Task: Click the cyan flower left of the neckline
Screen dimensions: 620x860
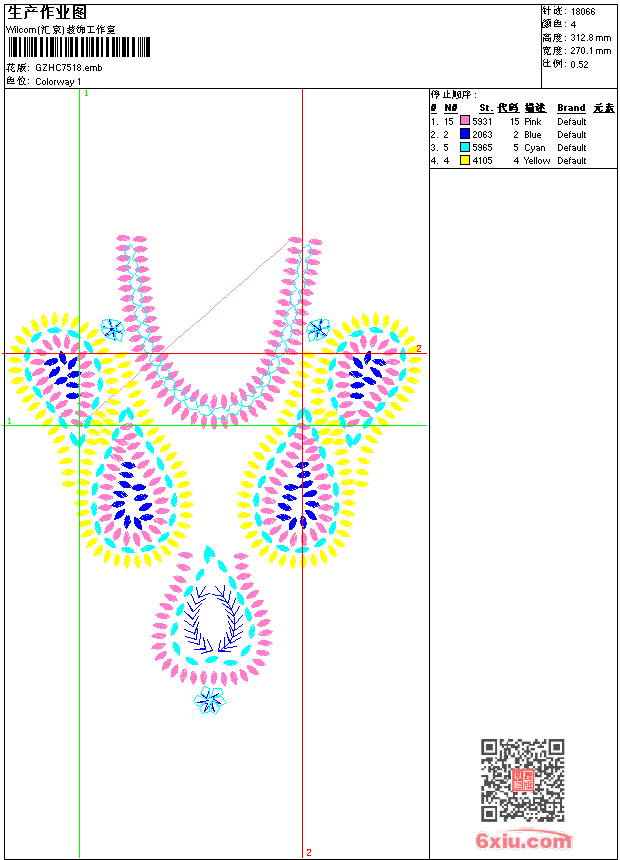Action: 112,329
